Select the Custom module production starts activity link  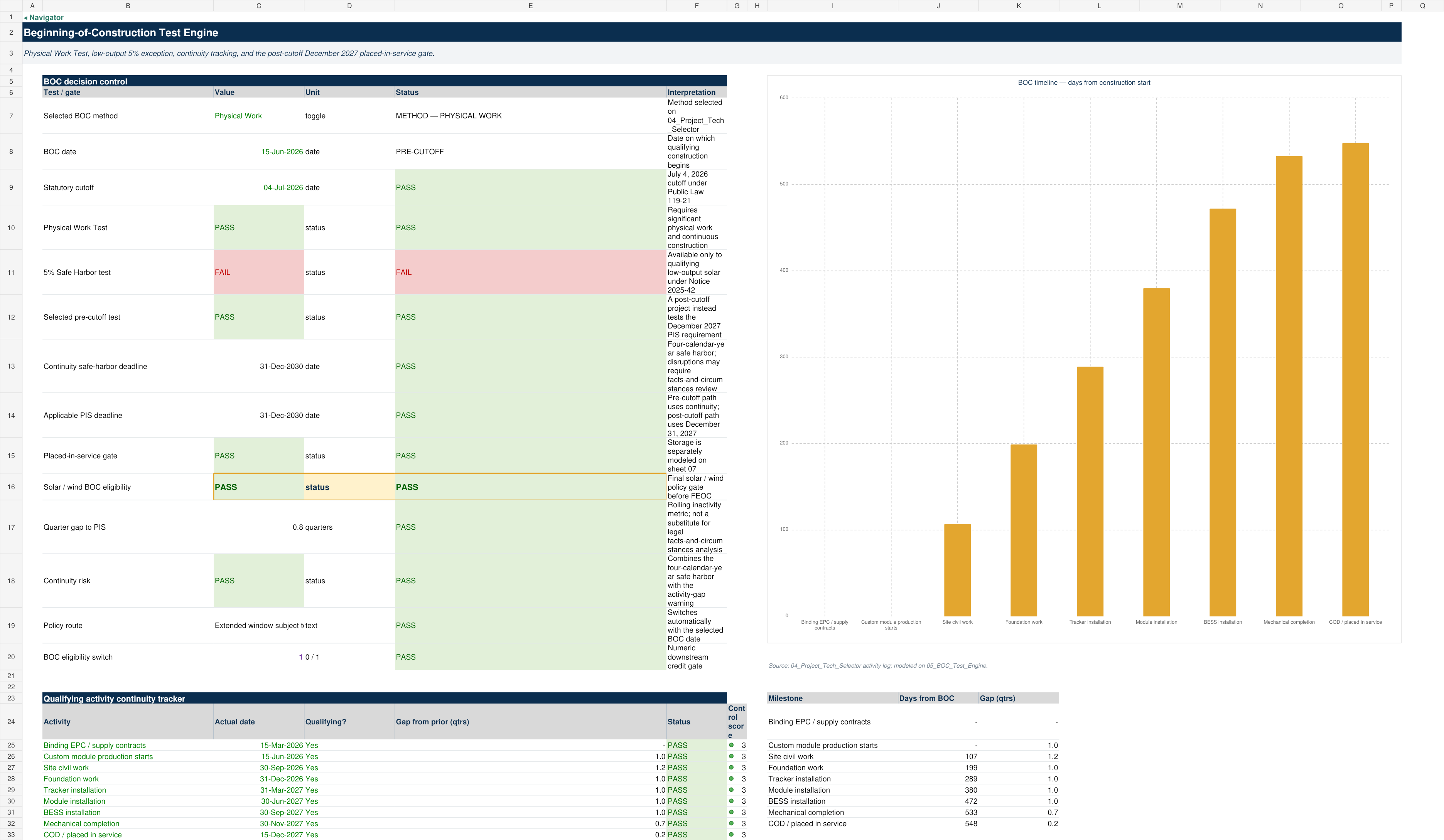coord(98,756)
